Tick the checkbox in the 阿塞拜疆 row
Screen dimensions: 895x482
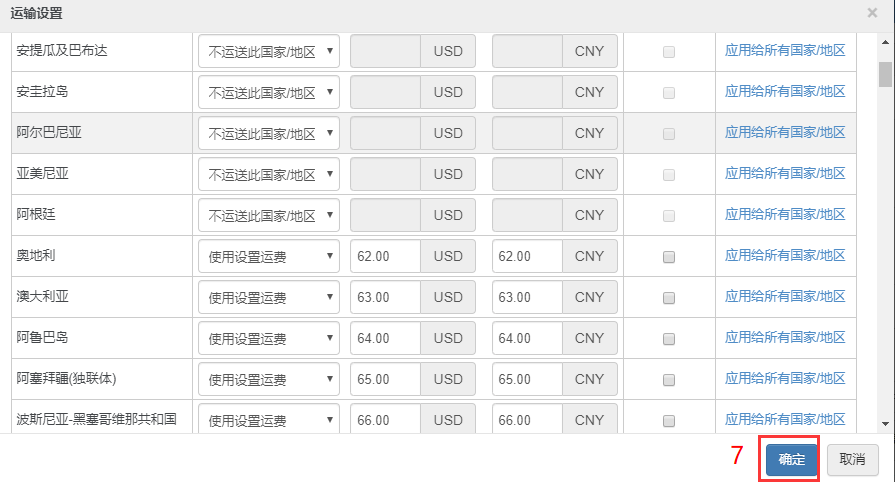(x=668, y=380)
